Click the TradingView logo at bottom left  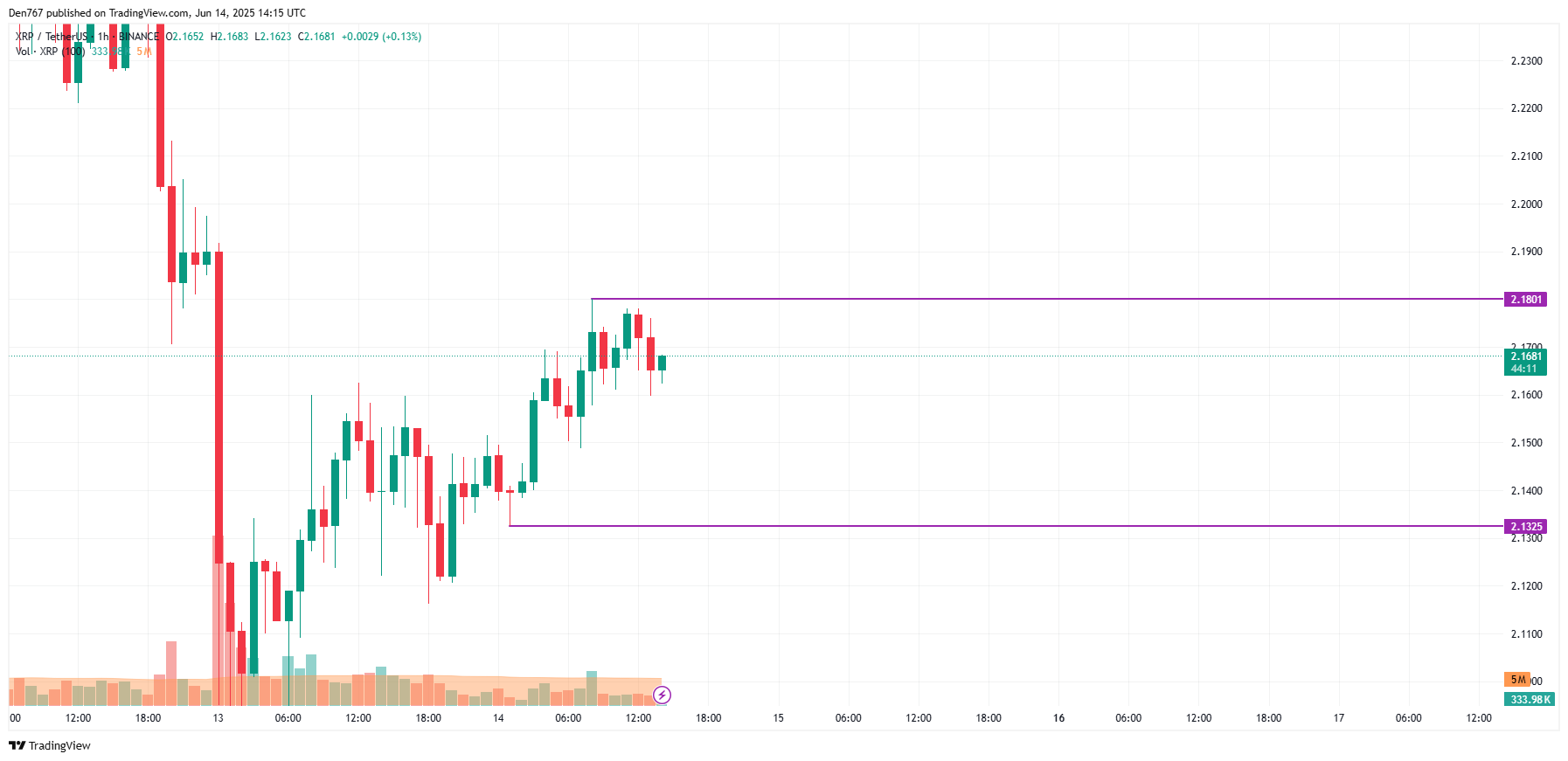tap(50, 745)
